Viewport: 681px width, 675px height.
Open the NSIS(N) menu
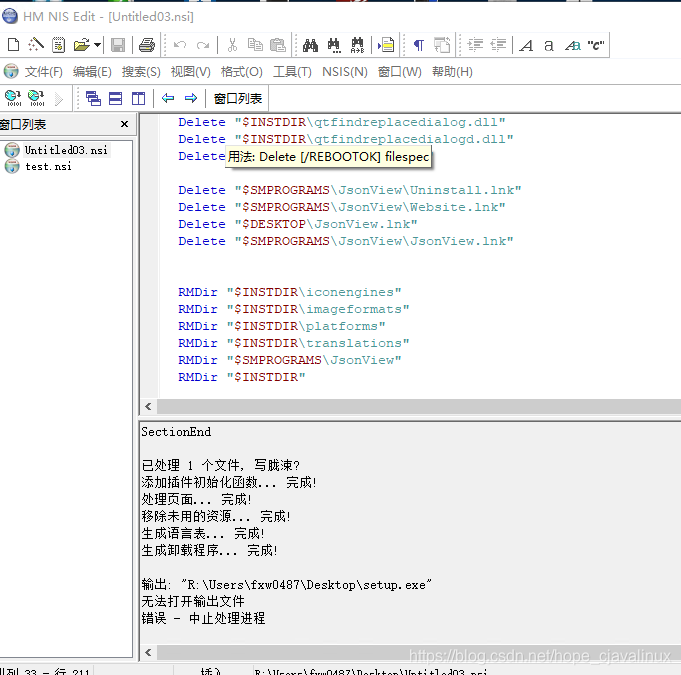pyautogui.click(x=345, y=72)
